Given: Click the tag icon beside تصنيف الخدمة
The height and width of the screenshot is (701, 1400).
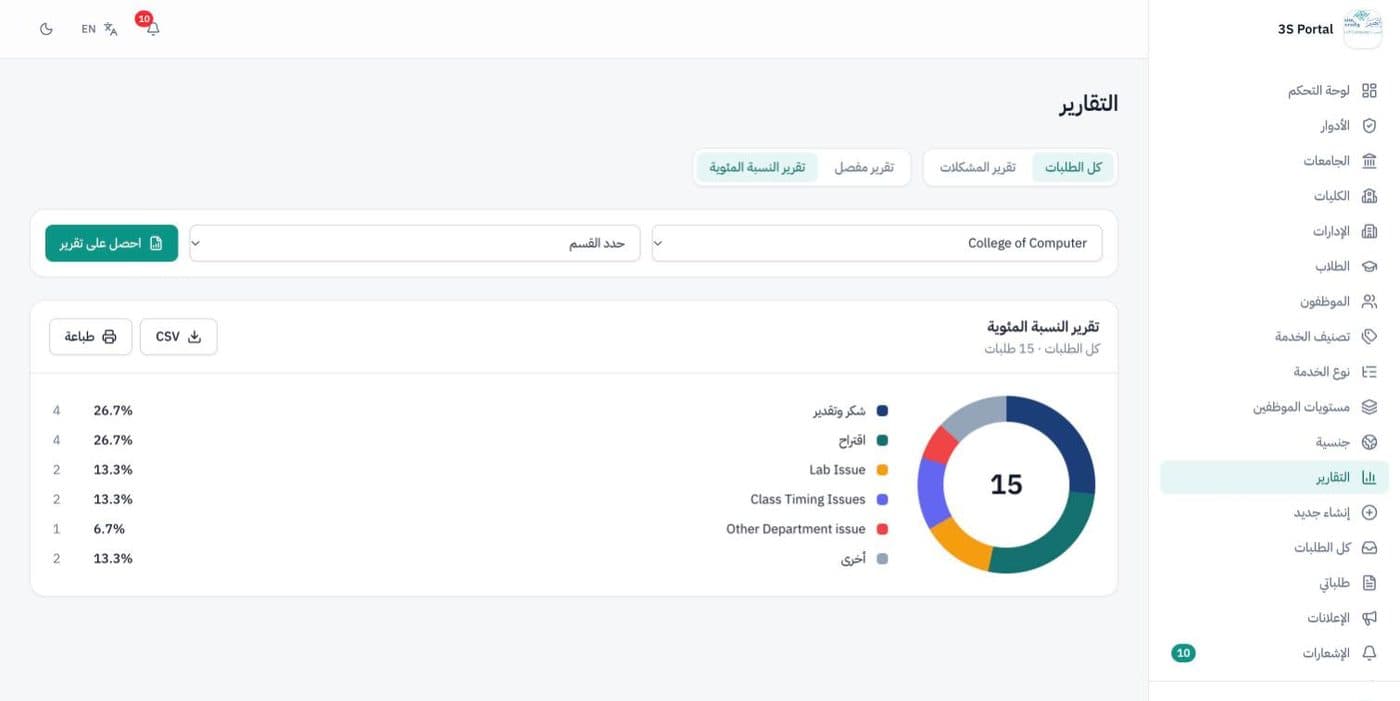Looking at the screenshot, I should 1370,337.
